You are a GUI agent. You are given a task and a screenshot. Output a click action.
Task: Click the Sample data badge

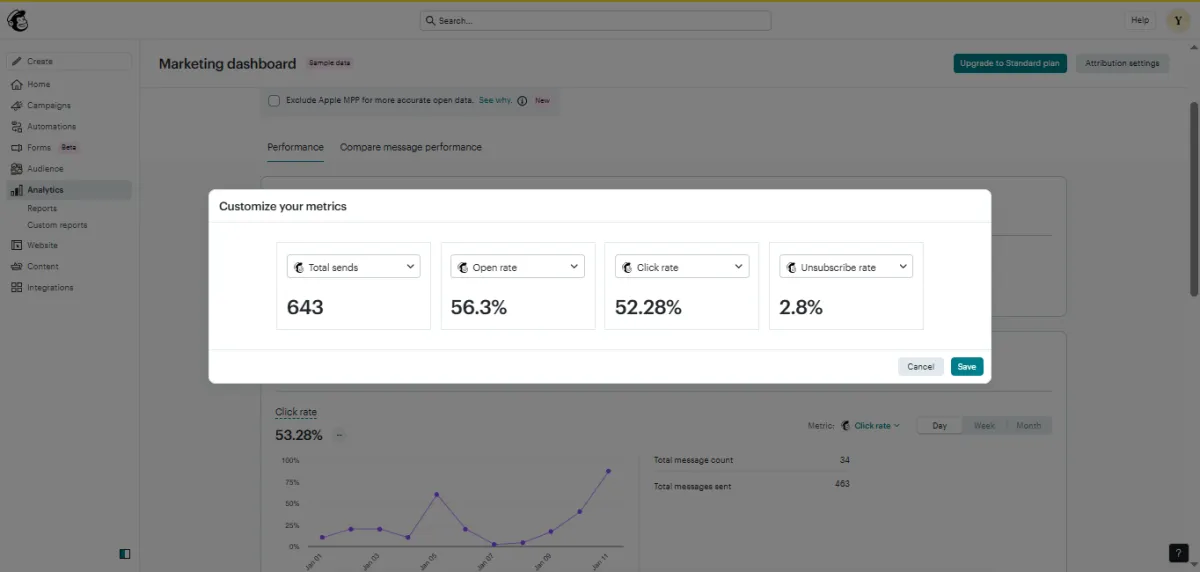[329, 63]
